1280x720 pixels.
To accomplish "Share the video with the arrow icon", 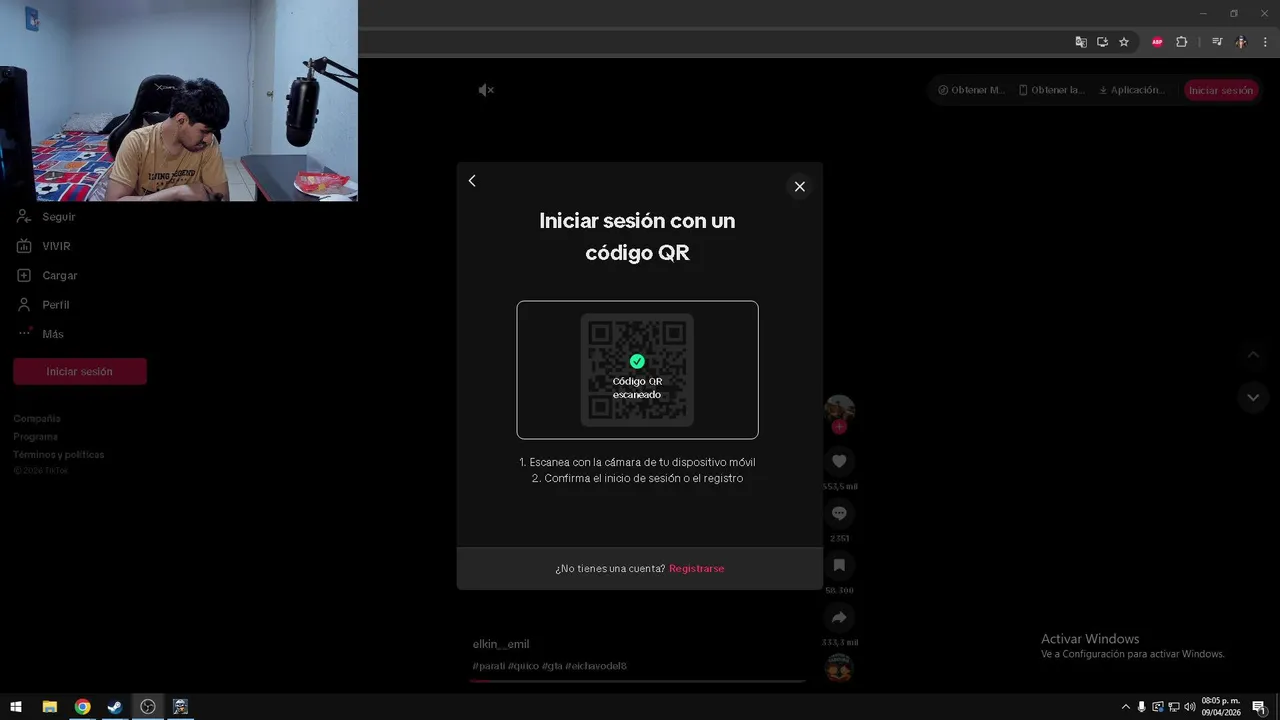I will (x=839, y=617).
